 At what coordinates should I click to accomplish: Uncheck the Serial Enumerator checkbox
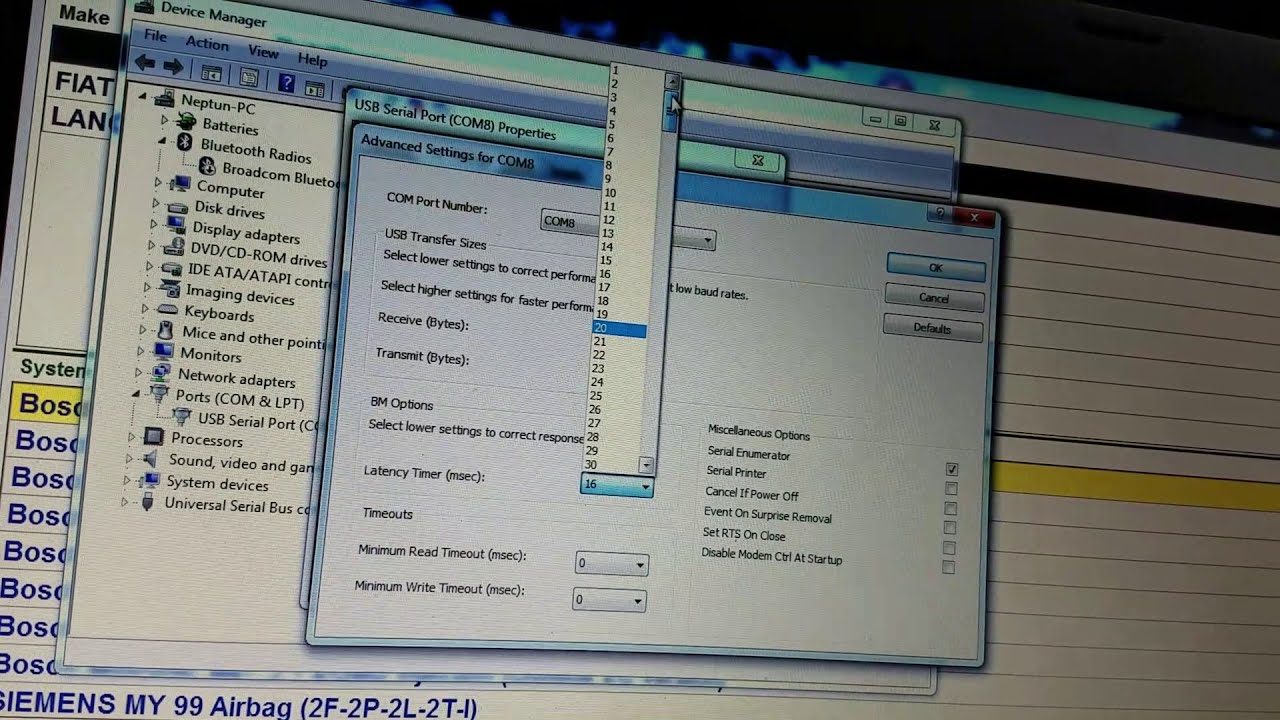pos(951,469)
